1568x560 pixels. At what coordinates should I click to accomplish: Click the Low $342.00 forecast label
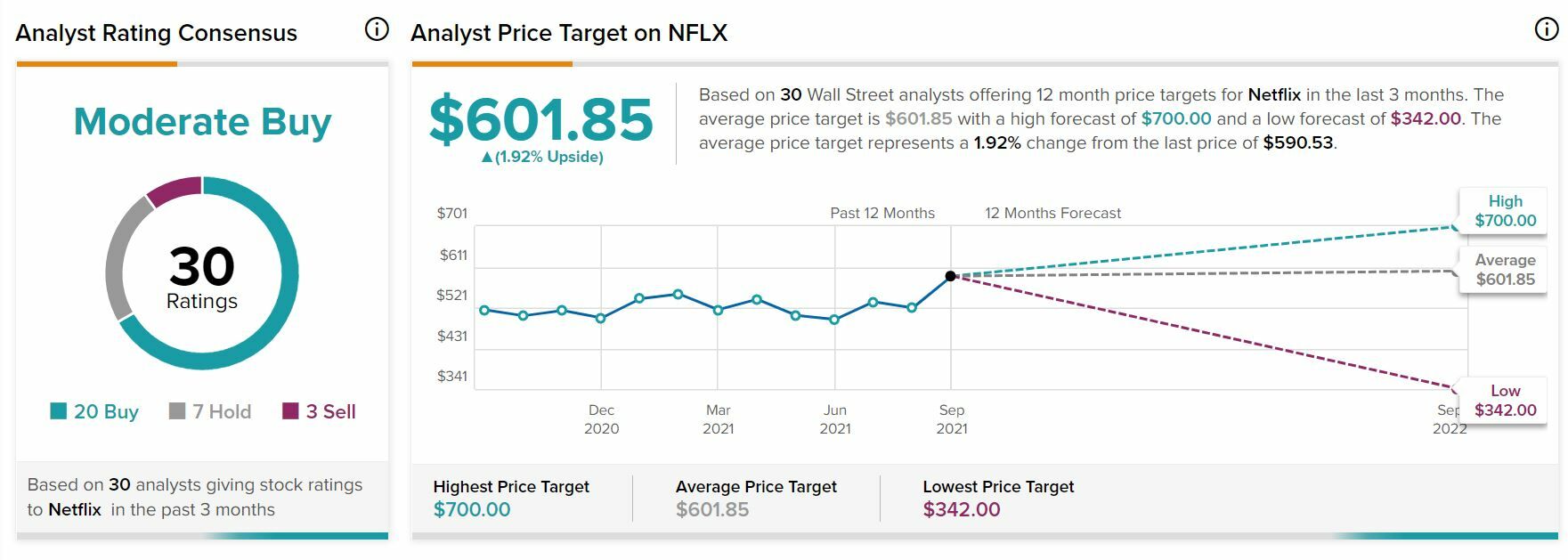[1505, 401]
